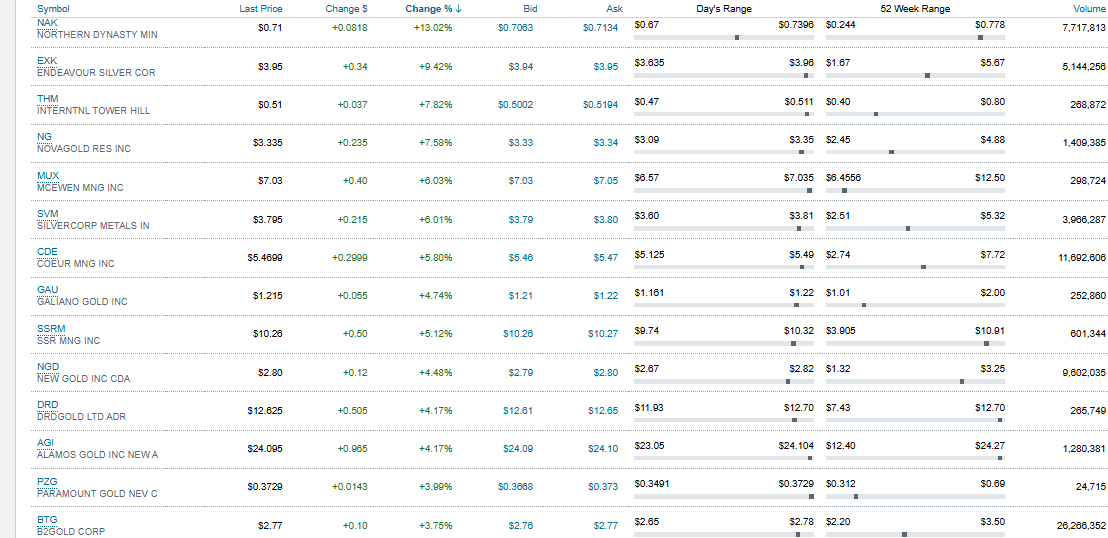Viewport: 1108px width, 538px height.
Task: Open EXK Endeavour Silver symbol link
Action: [47, 61]
